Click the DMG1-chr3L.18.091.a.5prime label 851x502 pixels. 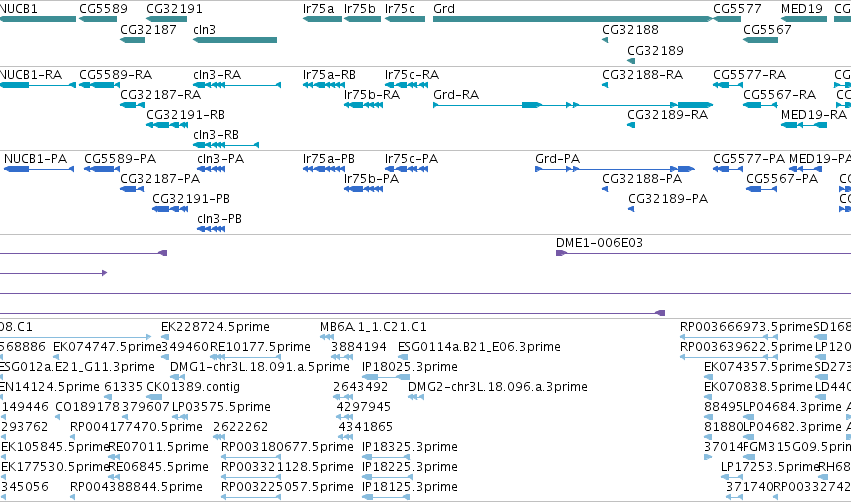pyautogui.click(x=259, y=367)
